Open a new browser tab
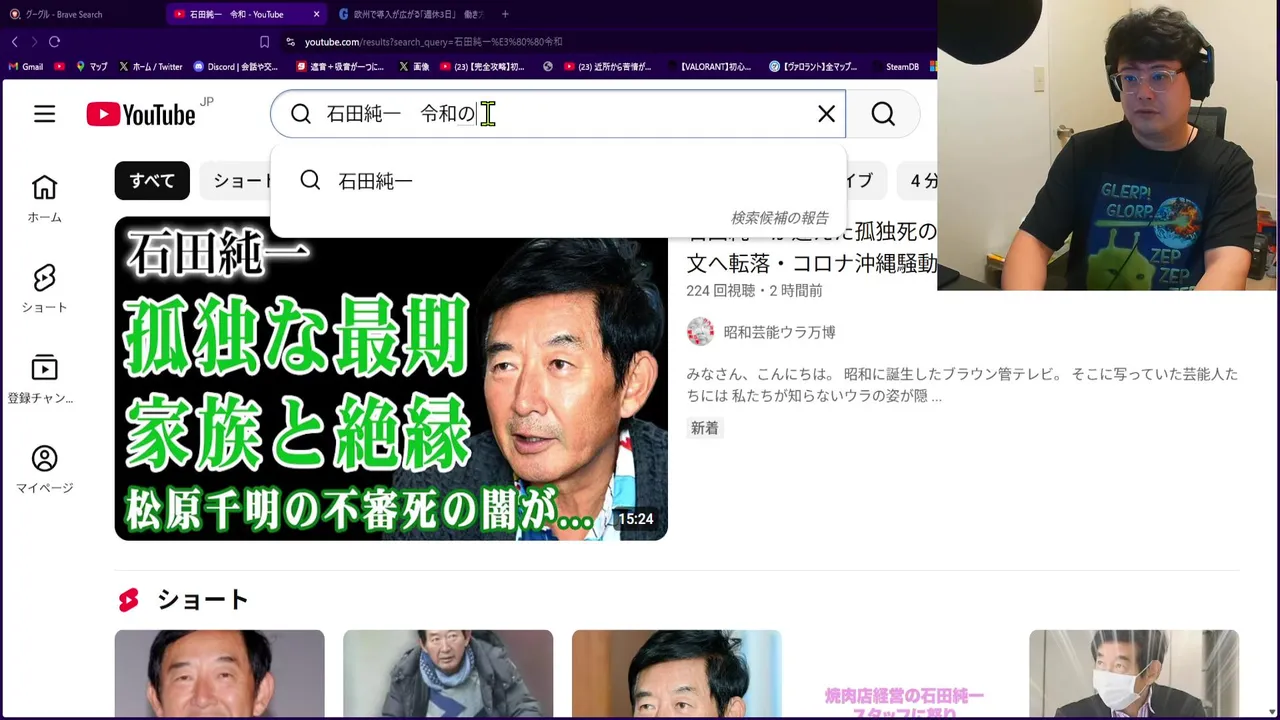 (x=505, y=14)
